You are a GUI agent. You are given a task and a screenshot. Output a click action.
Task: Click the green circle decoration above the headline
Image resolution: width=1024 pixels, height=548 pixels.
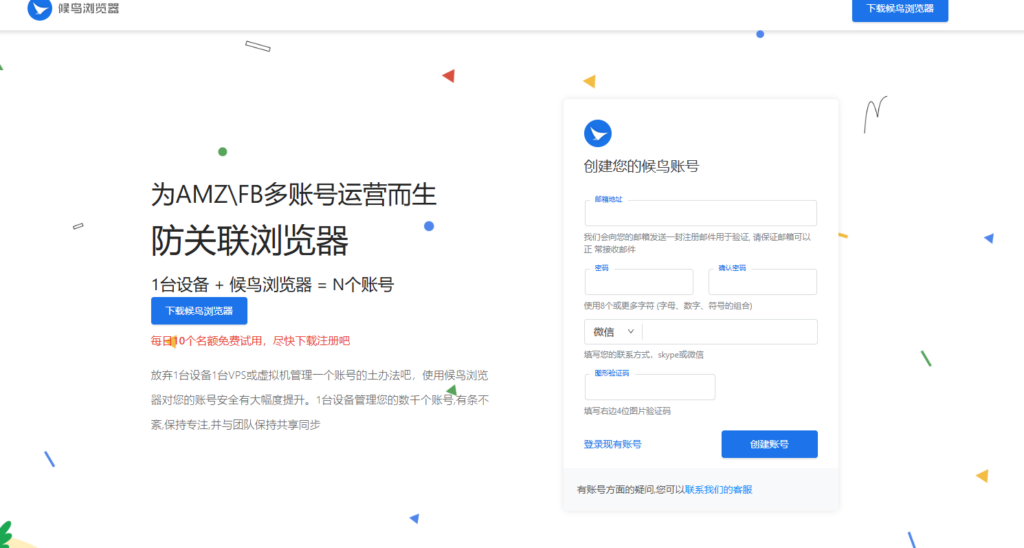point(222,152)
